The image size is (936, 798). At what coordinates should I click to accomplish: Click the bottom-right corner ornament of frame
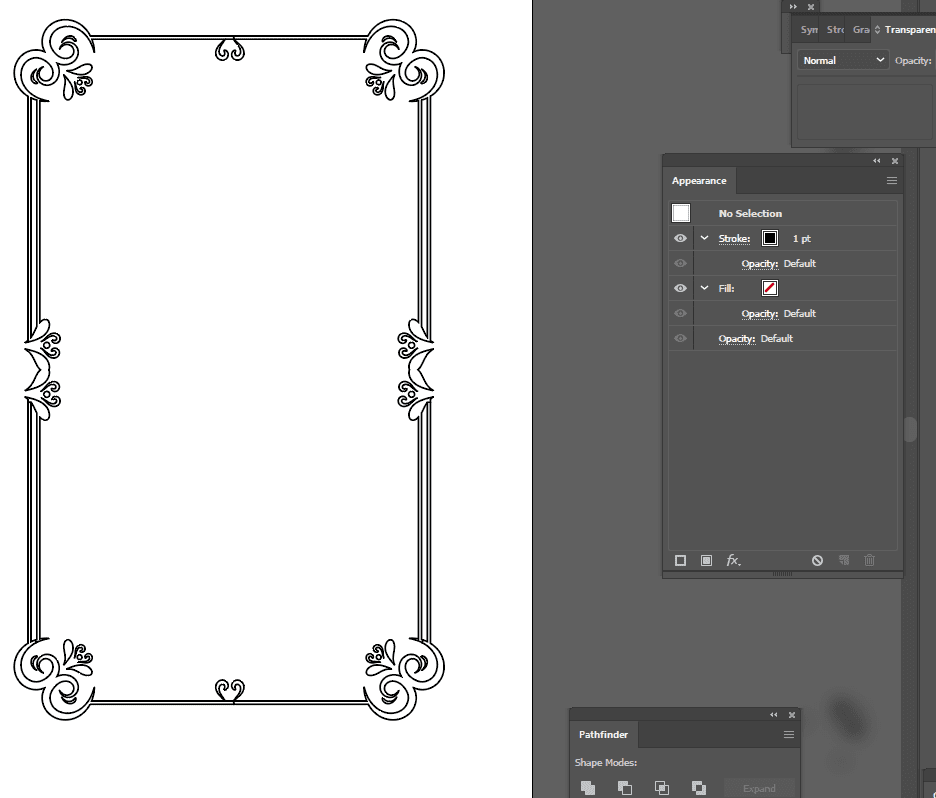(x=404, y=679)
